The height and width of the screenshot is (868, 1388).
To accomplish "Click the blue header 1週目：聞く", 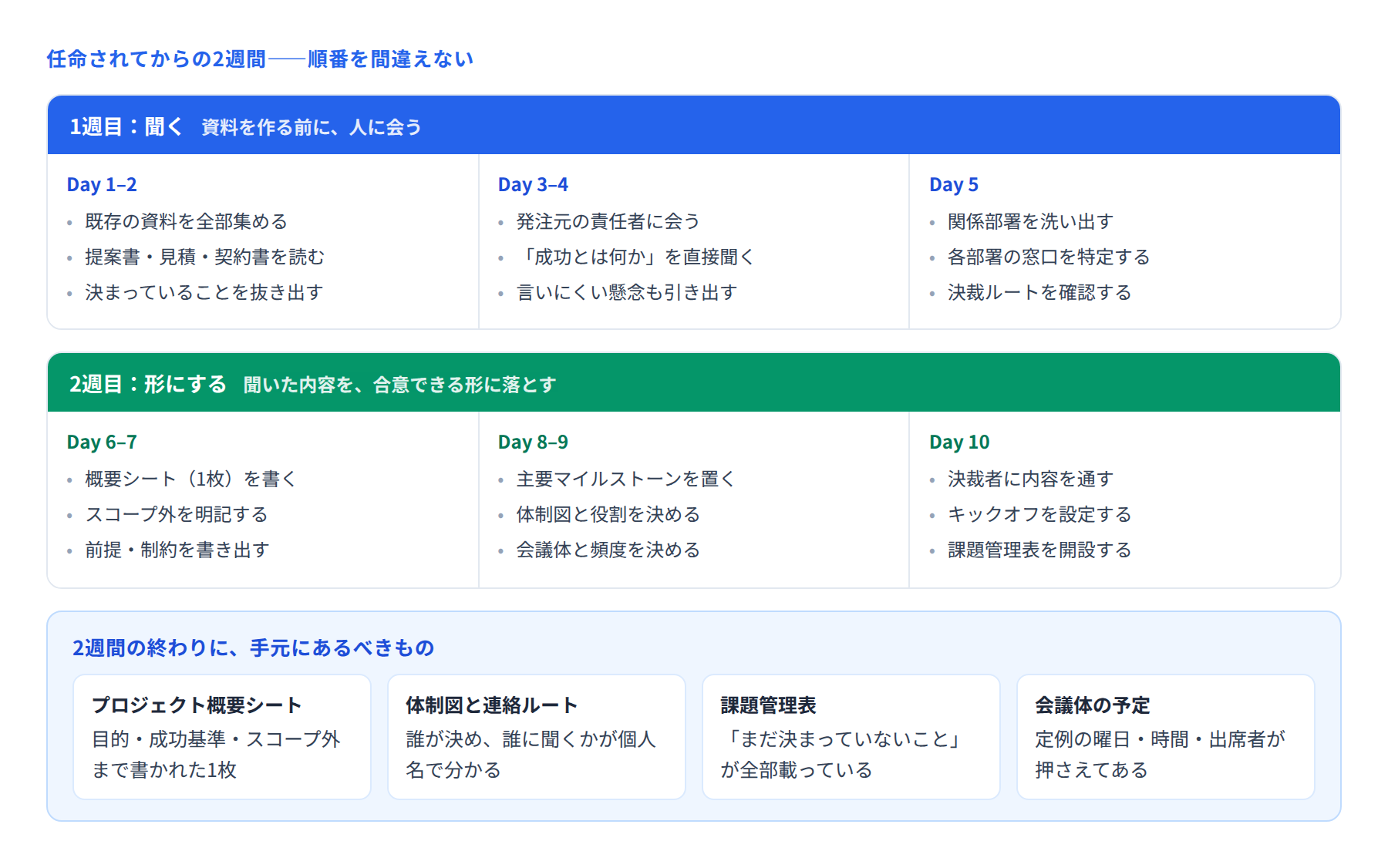I will [x=694, y=126].
